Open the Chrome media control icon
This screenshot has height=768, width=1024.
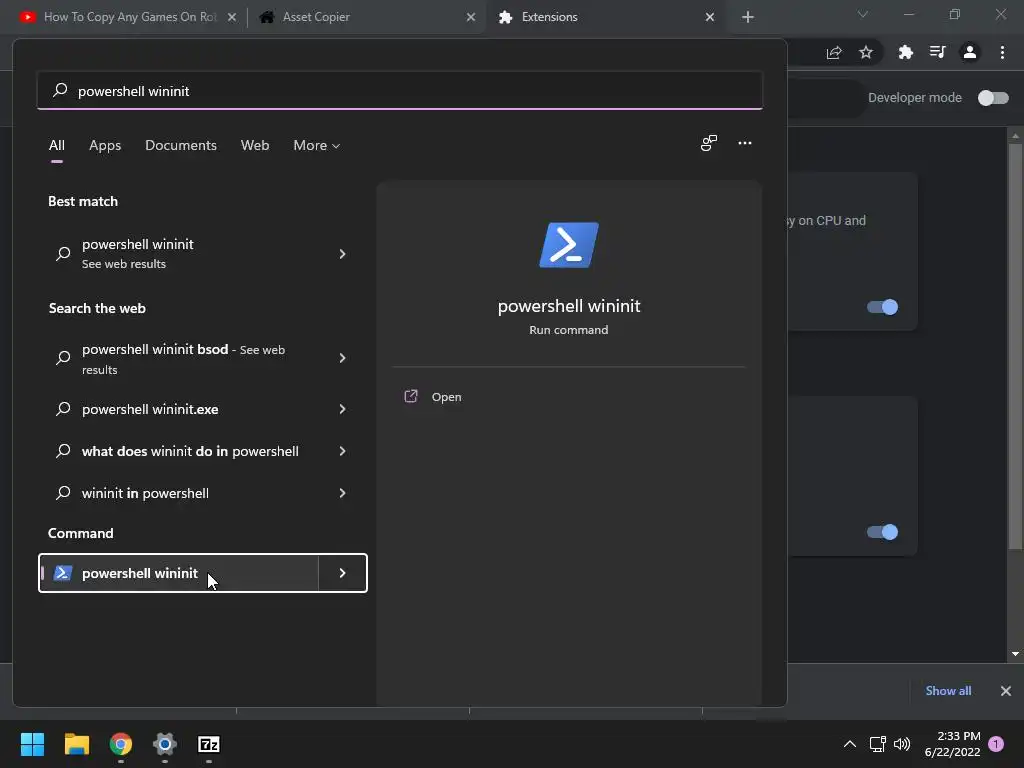(937, 52)
